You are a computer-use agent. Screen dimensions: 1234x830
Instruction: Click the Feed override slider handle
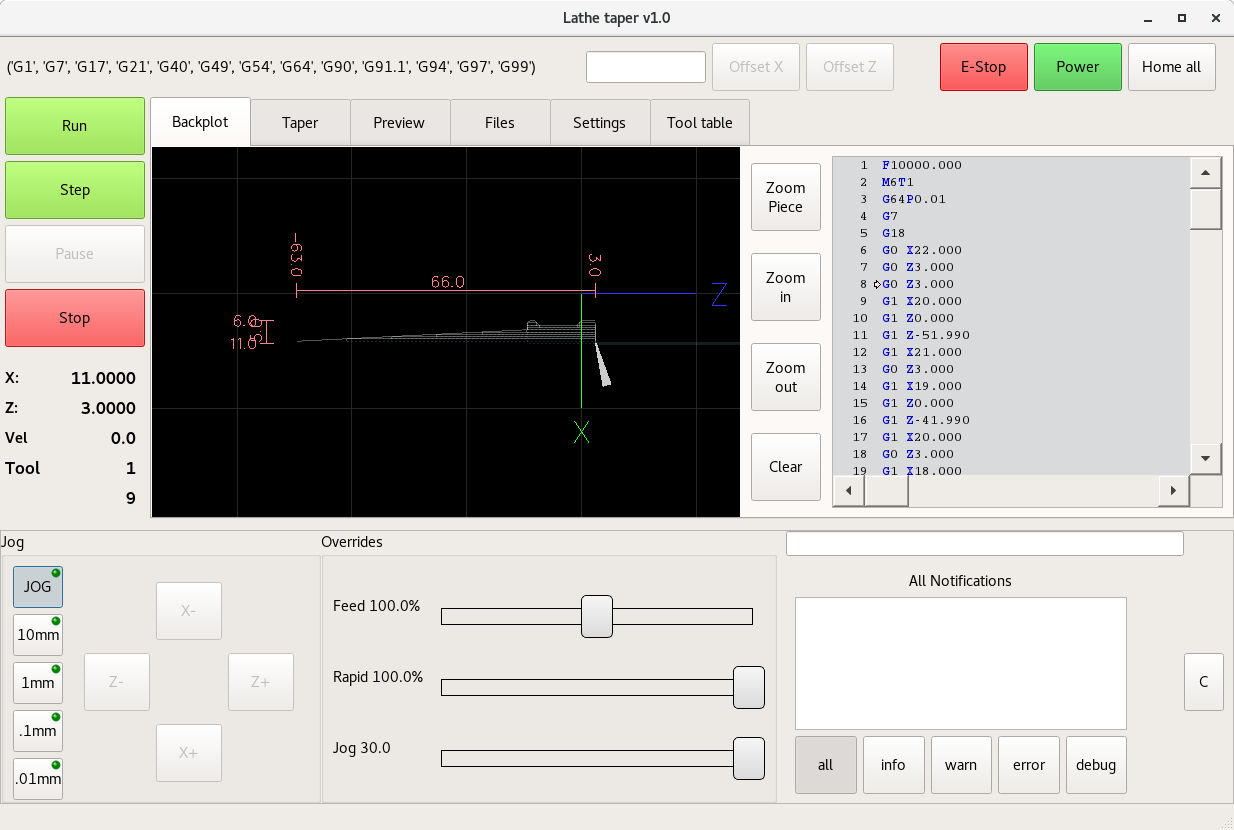coord(597,616)
